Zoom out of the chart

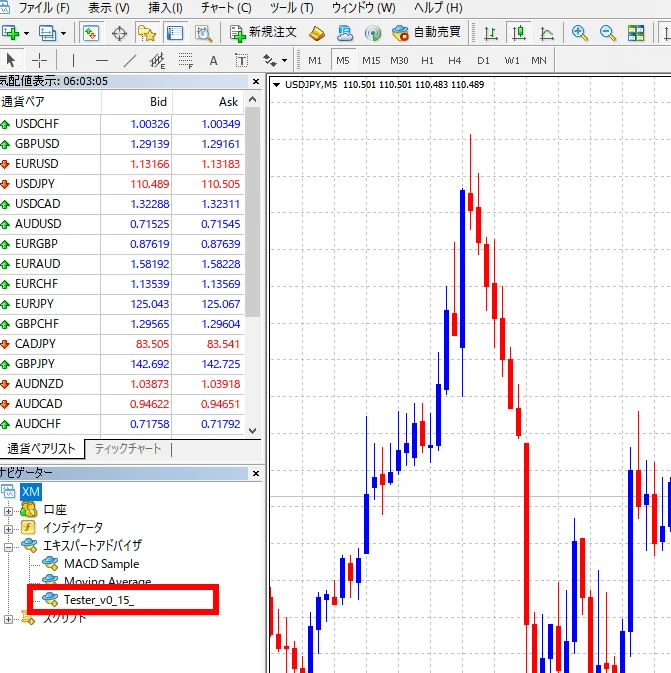(x=607, y=32)
